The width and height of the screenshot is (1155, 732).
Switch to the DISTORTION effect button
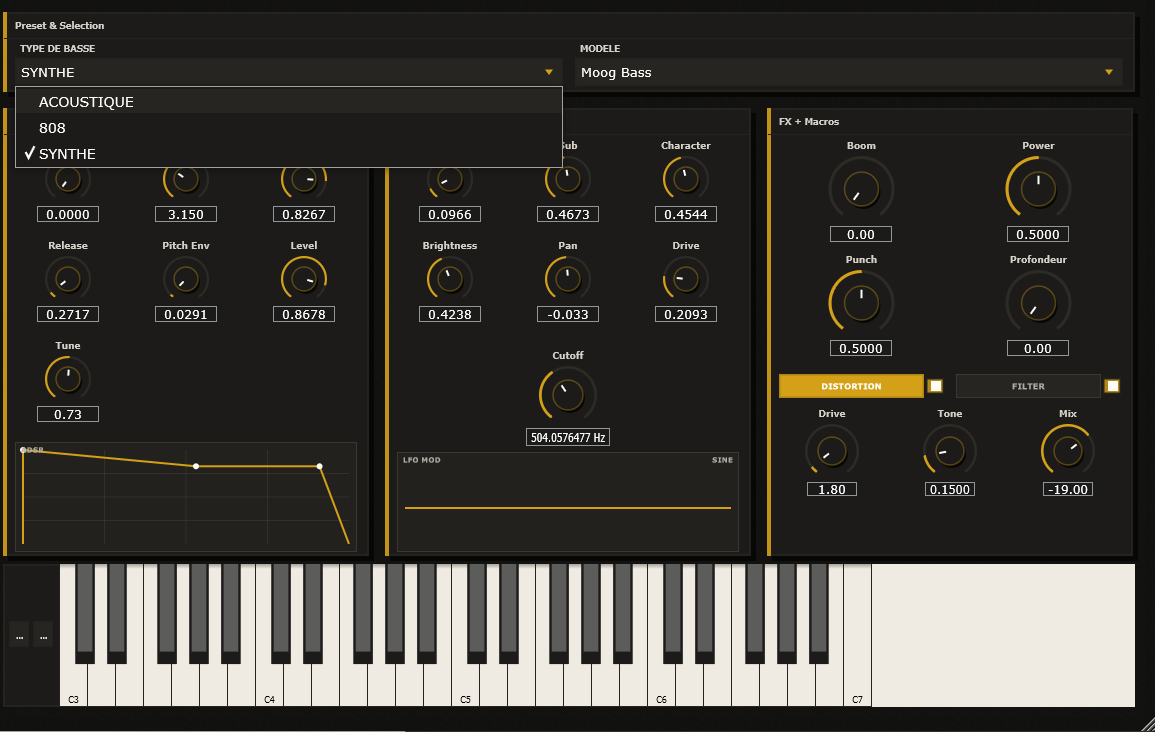pos(851,386)
